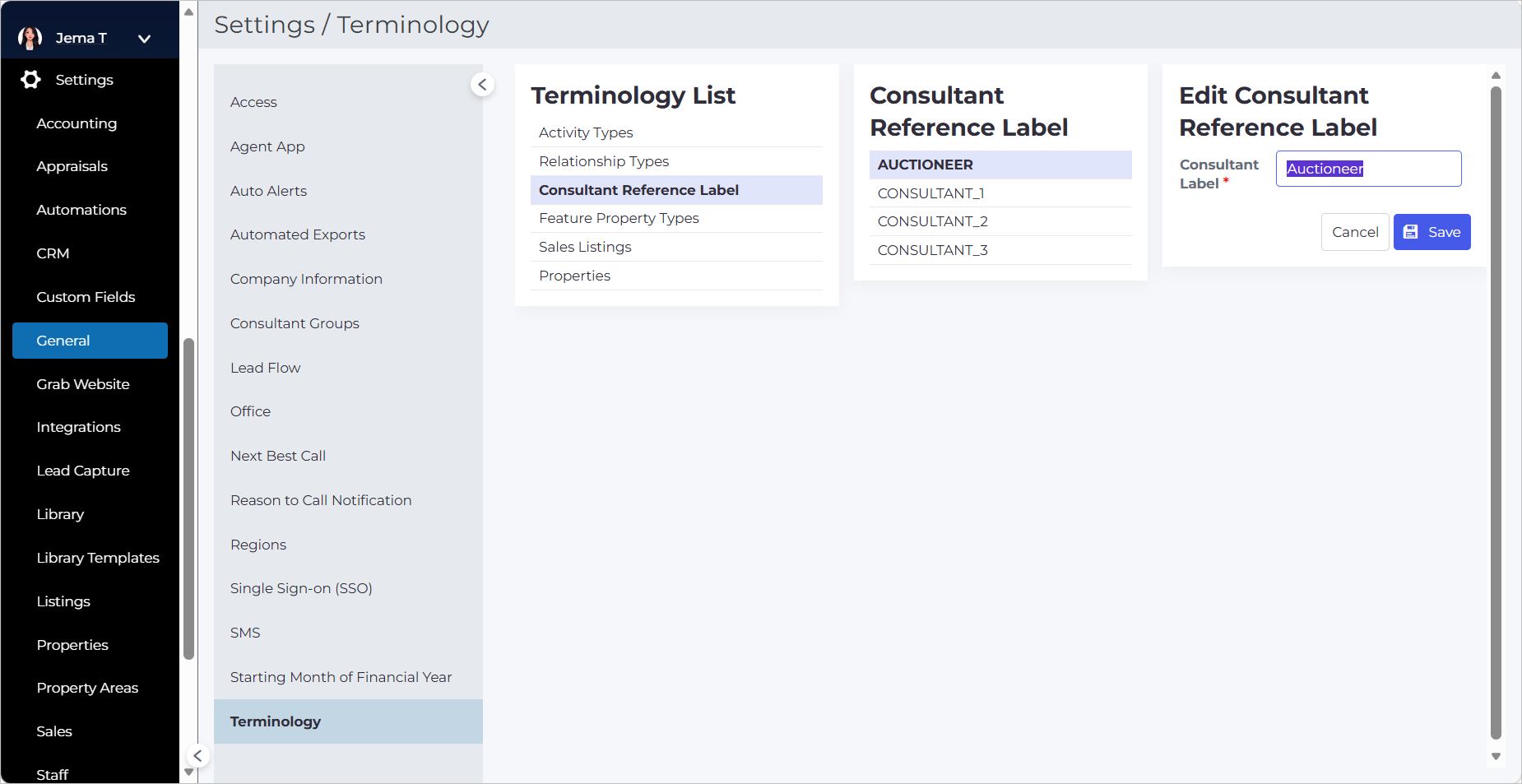Select the CONSULTANT_1 label row
Viewport: 1522px width, 784px height.
click(x=1000, y=193)
